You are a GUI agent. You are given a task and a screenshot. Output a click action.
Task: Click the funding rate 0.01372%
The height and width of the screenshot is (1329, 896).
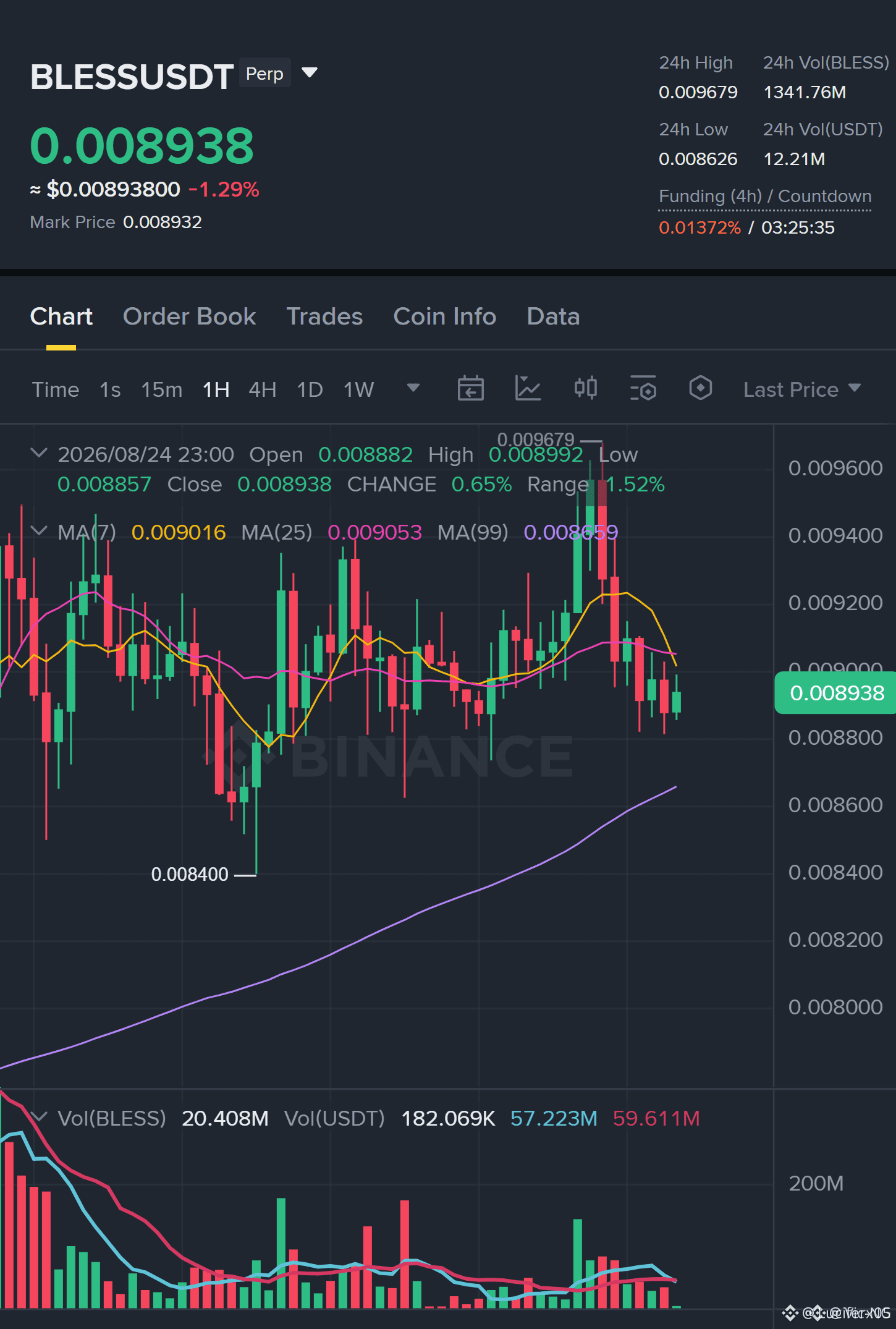click(x=699, y=228)
